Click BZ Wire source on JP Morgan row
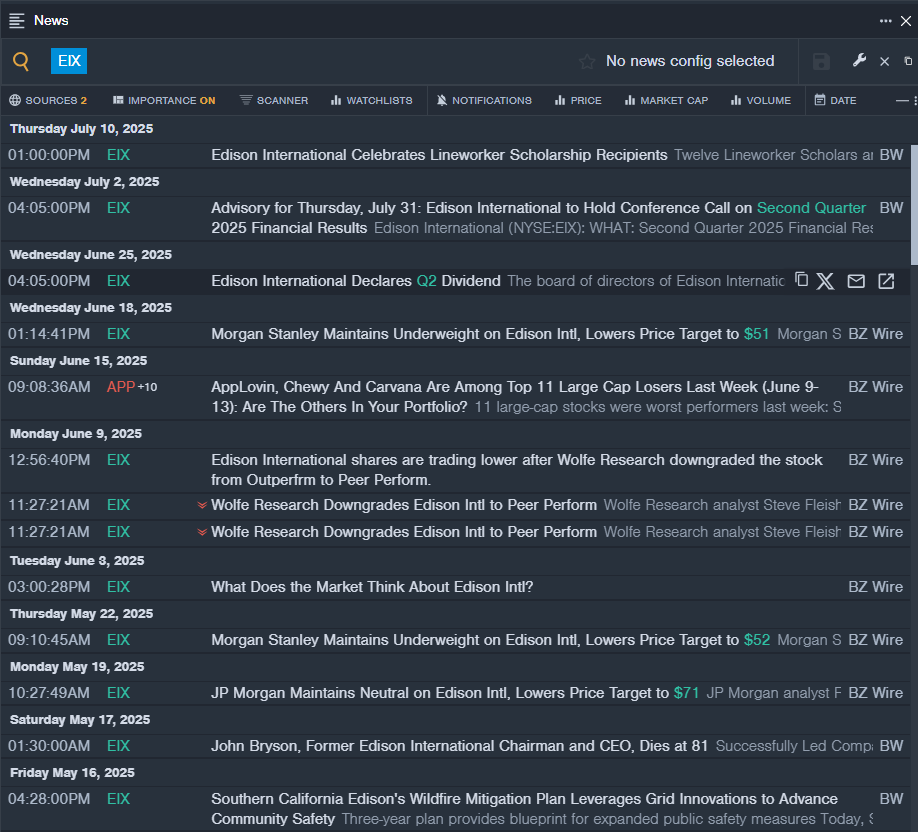The width and height of the screenshot is (918, 832). (875, 693)
